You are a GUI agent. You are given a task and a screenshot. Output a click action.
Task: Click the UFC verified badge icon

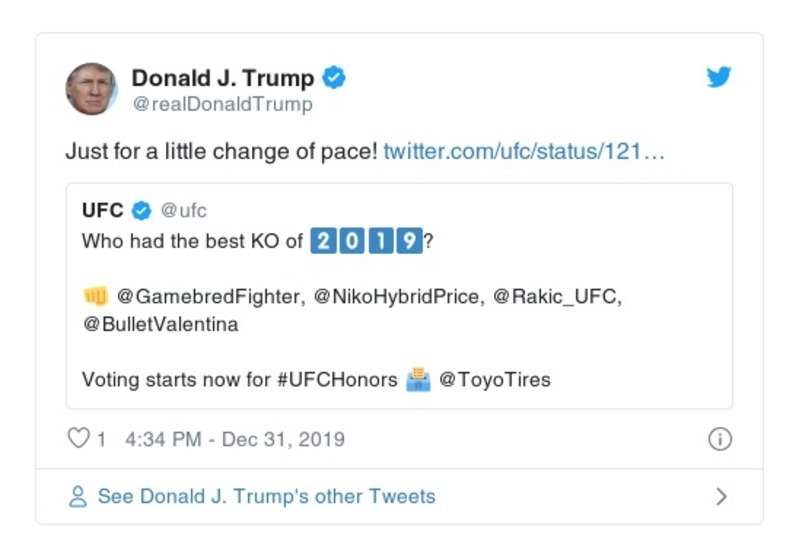142,211
